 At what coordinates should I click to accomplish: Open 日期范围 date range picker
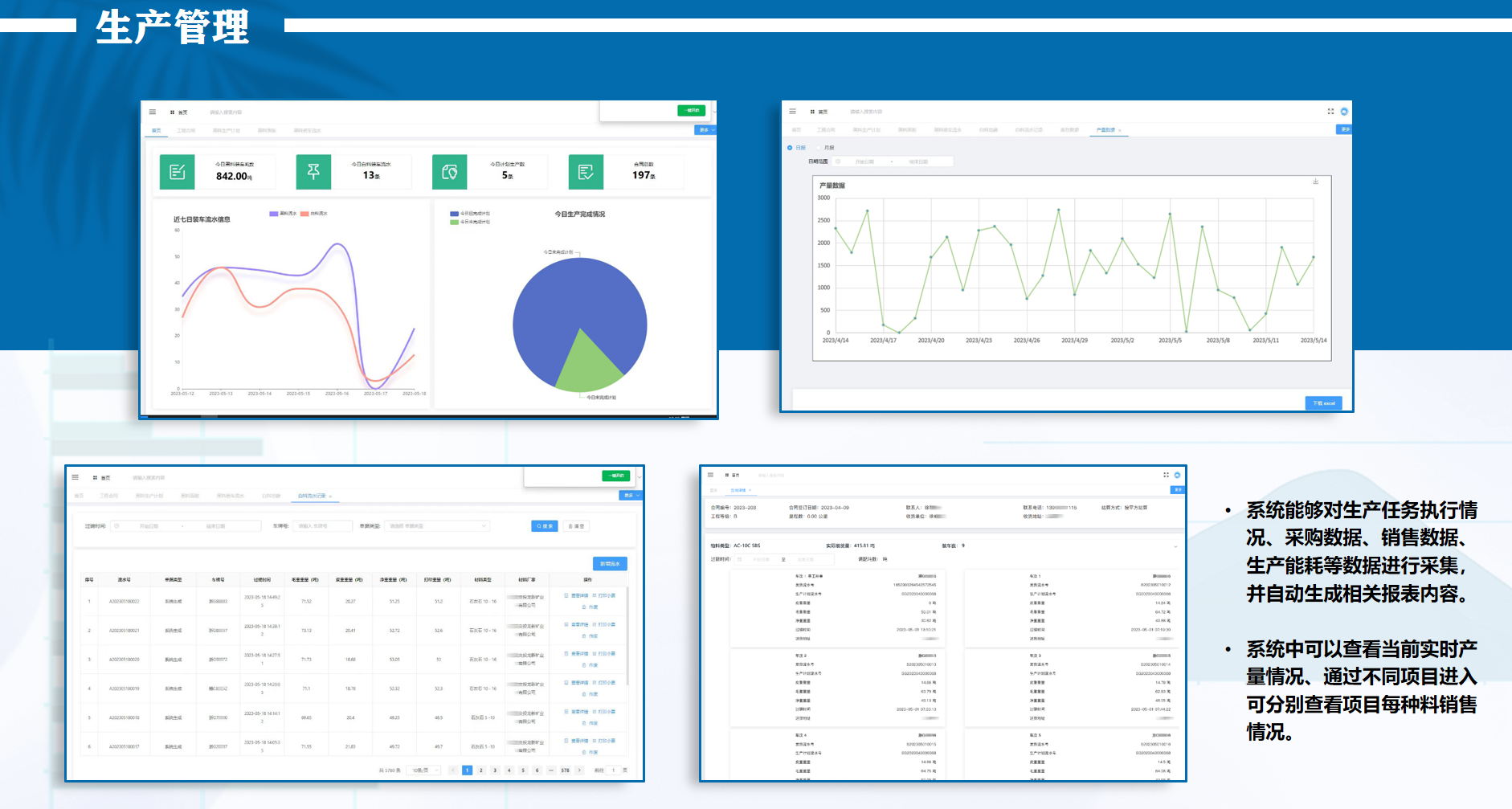pos(893,161)
